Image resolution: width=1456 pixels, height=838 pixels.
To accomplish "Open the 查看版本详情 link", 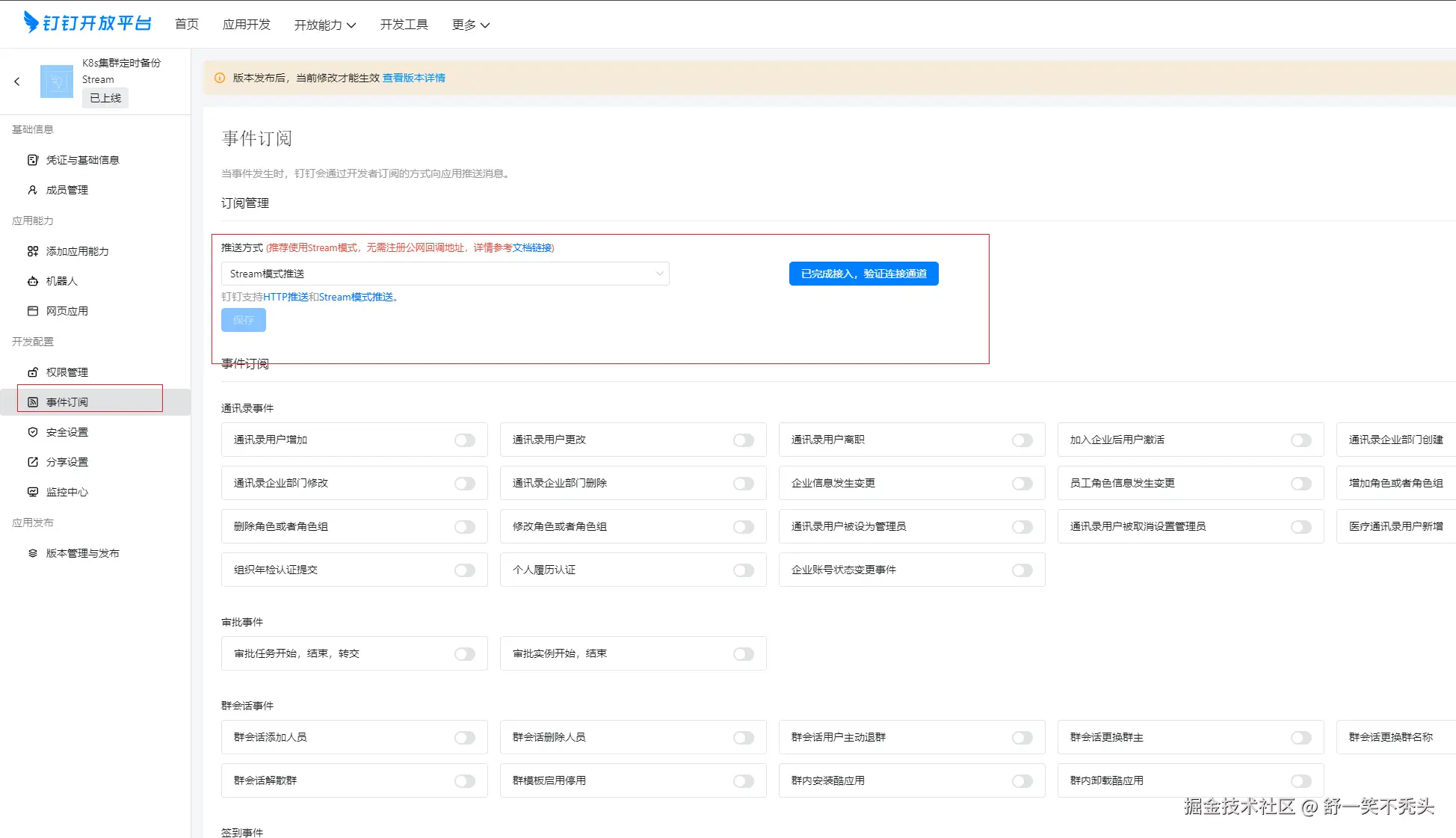I will click(x=413, y=78).
